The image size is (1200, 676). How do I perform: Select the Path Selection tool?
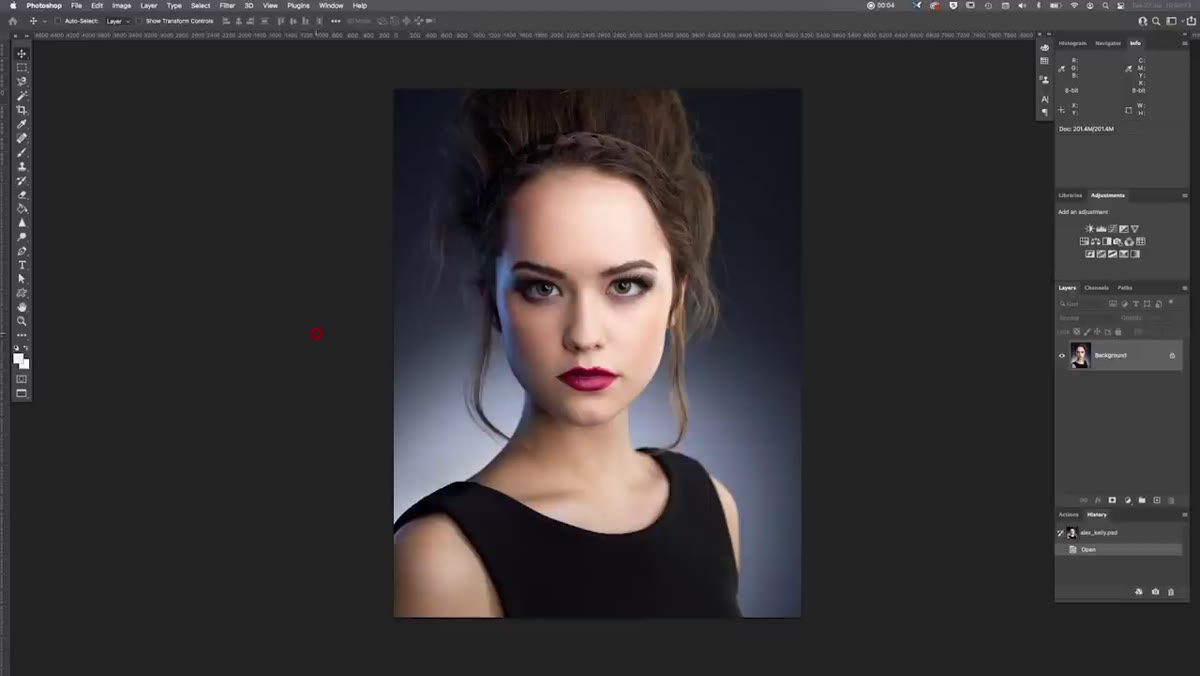pyautogui.click(x=22, y=278)
